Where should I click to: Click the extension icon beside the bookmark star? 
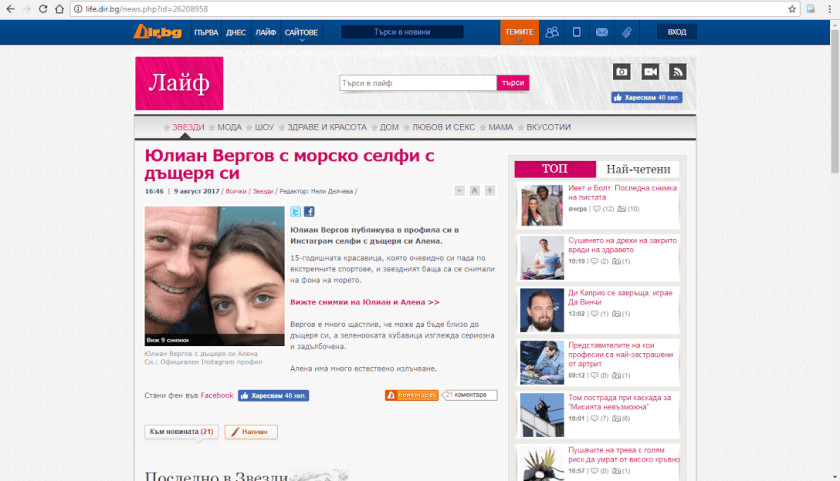811,9
